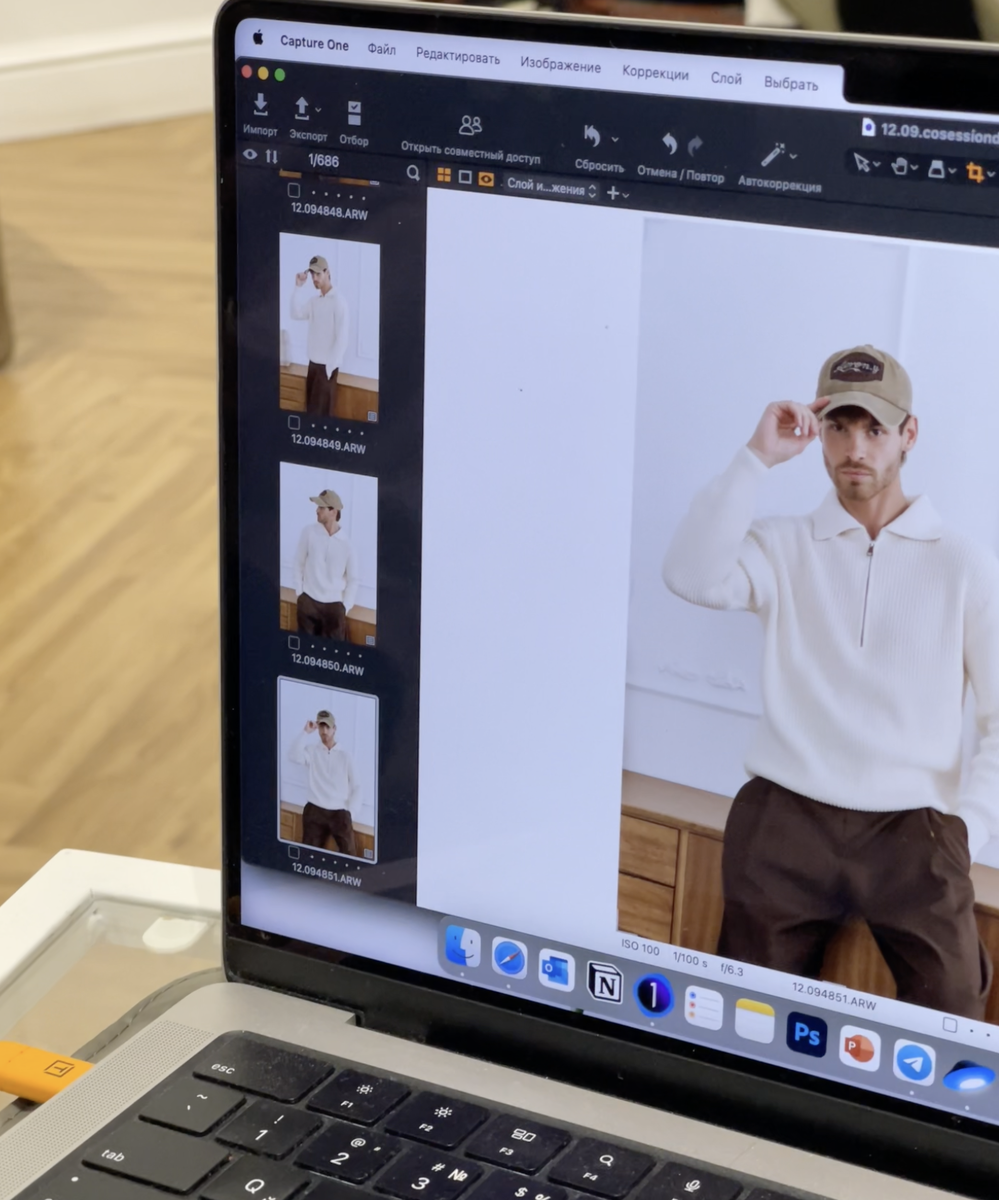
Task: Click the 1/686 image counter
Action: click(323, 161)
